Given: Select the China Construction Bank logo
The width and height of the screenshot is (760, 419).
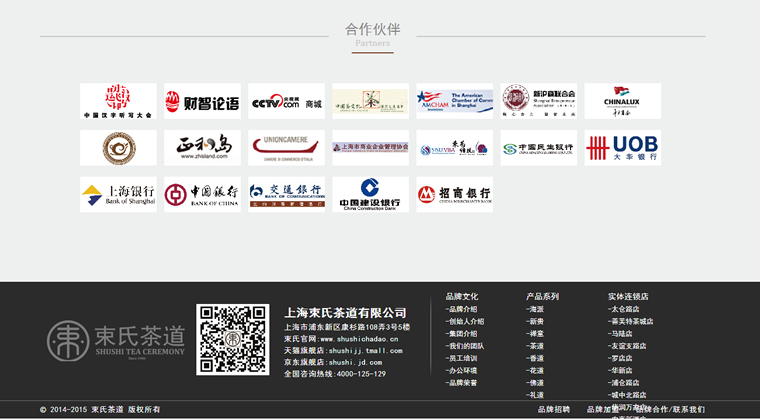Looking at the screenshot, I should tap(370, 194).
